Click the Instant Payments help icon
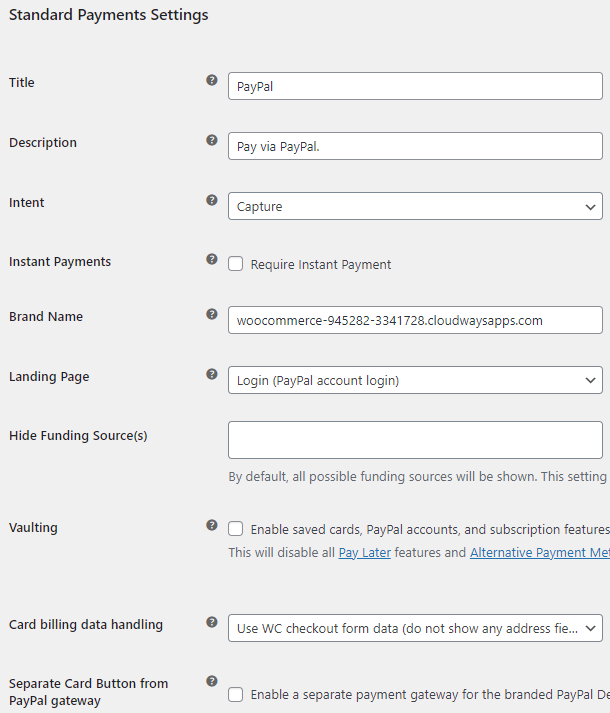The image size is (610, 713). [x=212, y=259]
